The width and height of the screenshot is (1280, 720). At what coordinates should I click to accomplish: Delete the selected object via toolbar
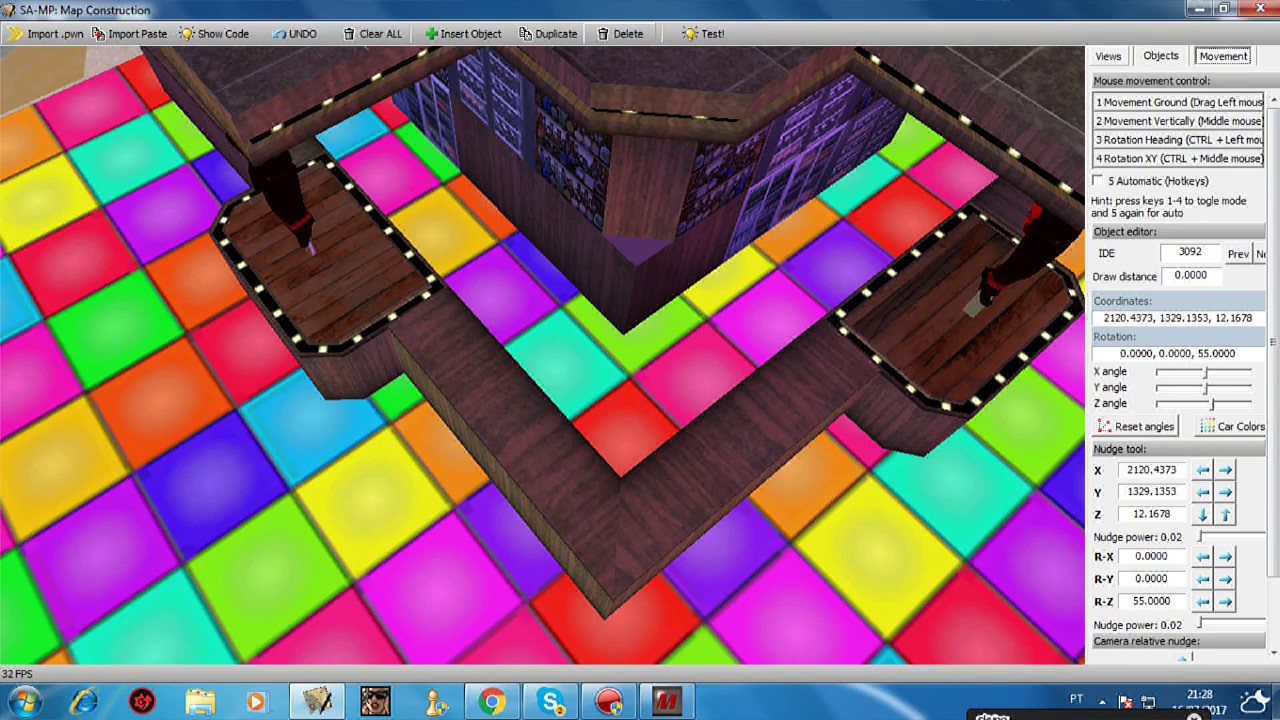coord(620,33)
